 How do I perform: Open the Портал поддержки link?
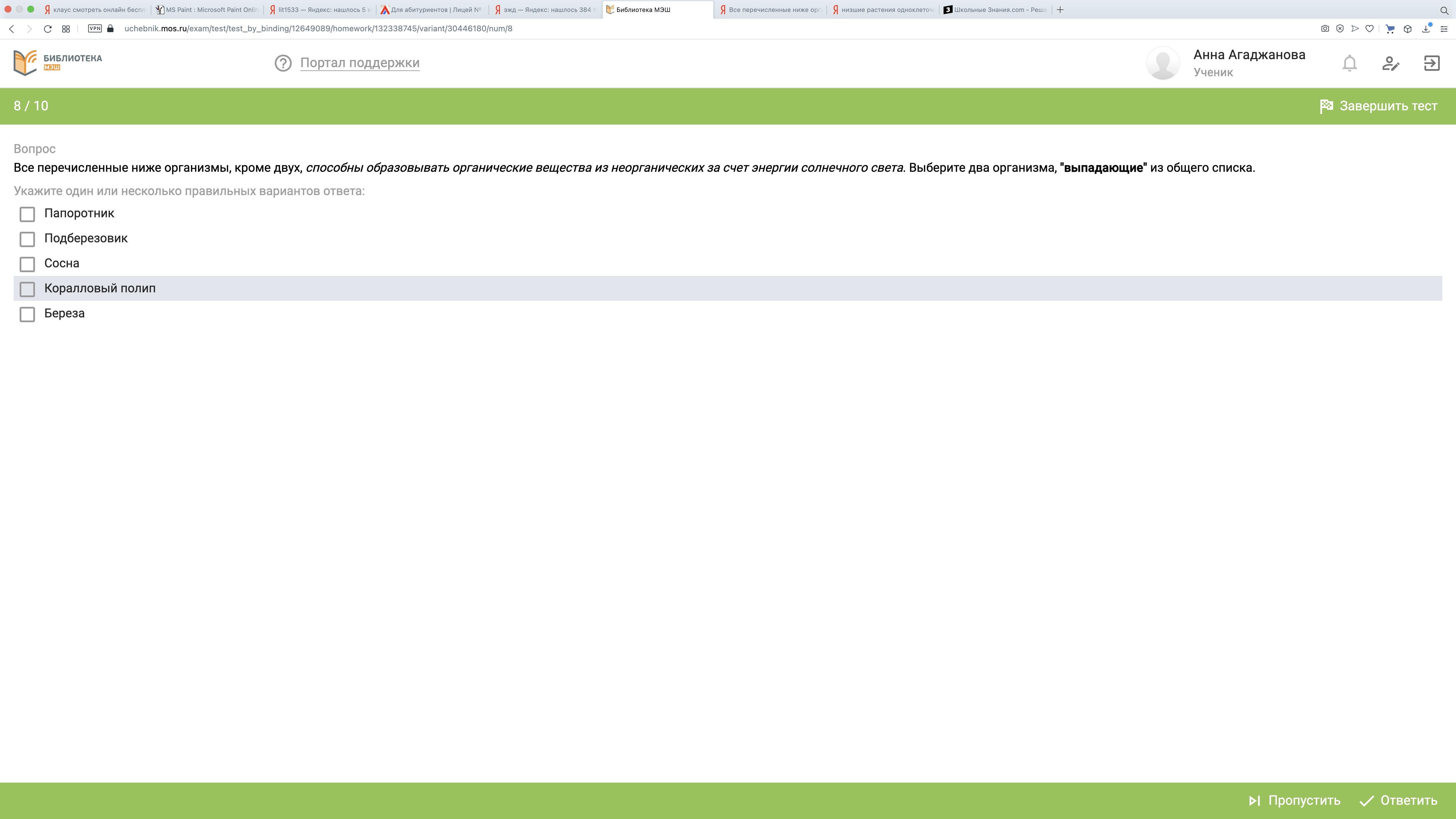[359, 63]
